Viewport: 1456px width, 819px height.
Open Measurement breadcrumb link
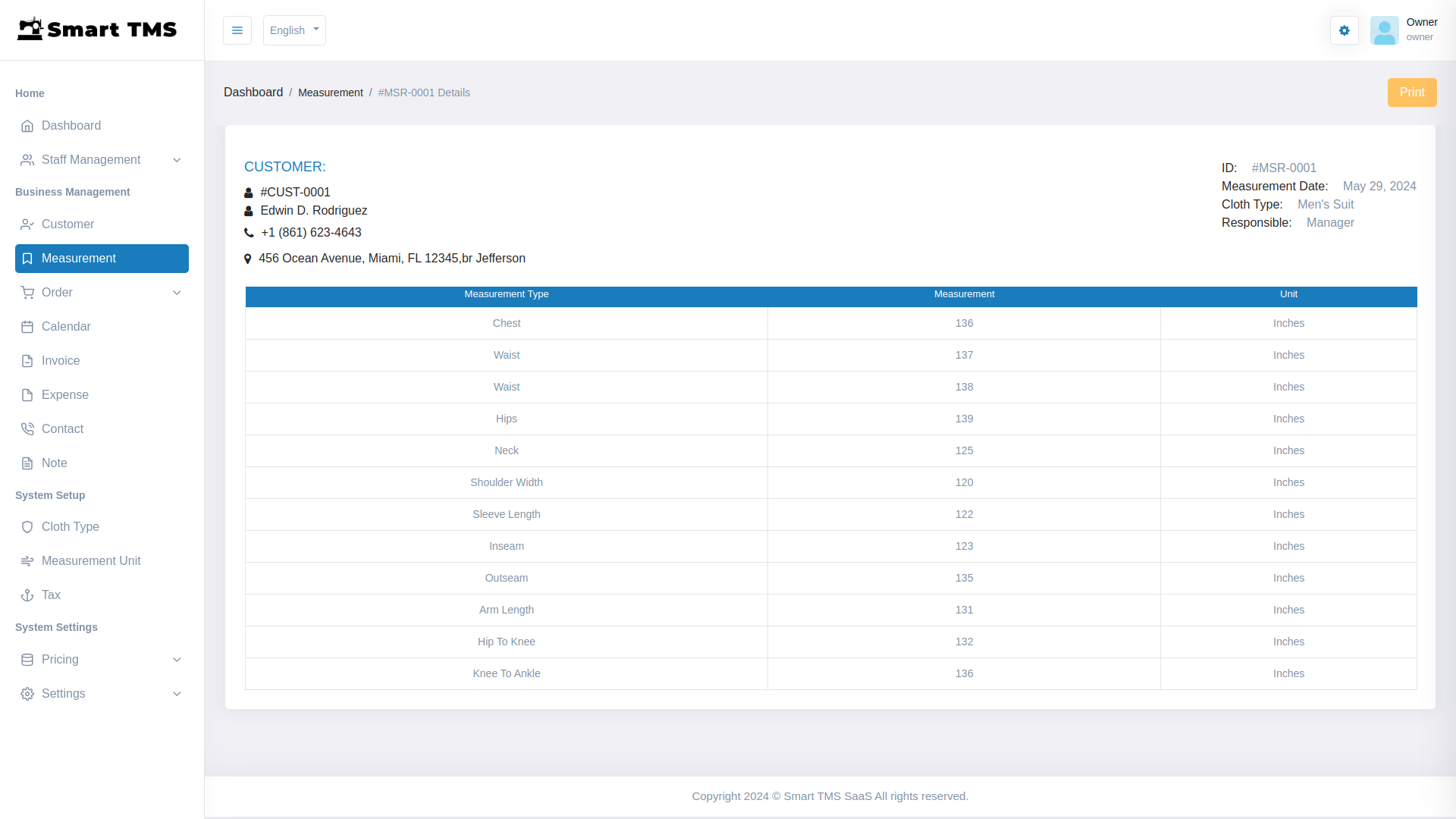(331, 92)
